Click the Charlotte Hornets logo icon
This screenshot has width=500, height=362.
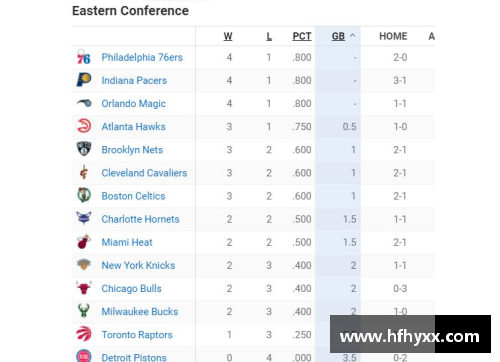tap(84, 218)
